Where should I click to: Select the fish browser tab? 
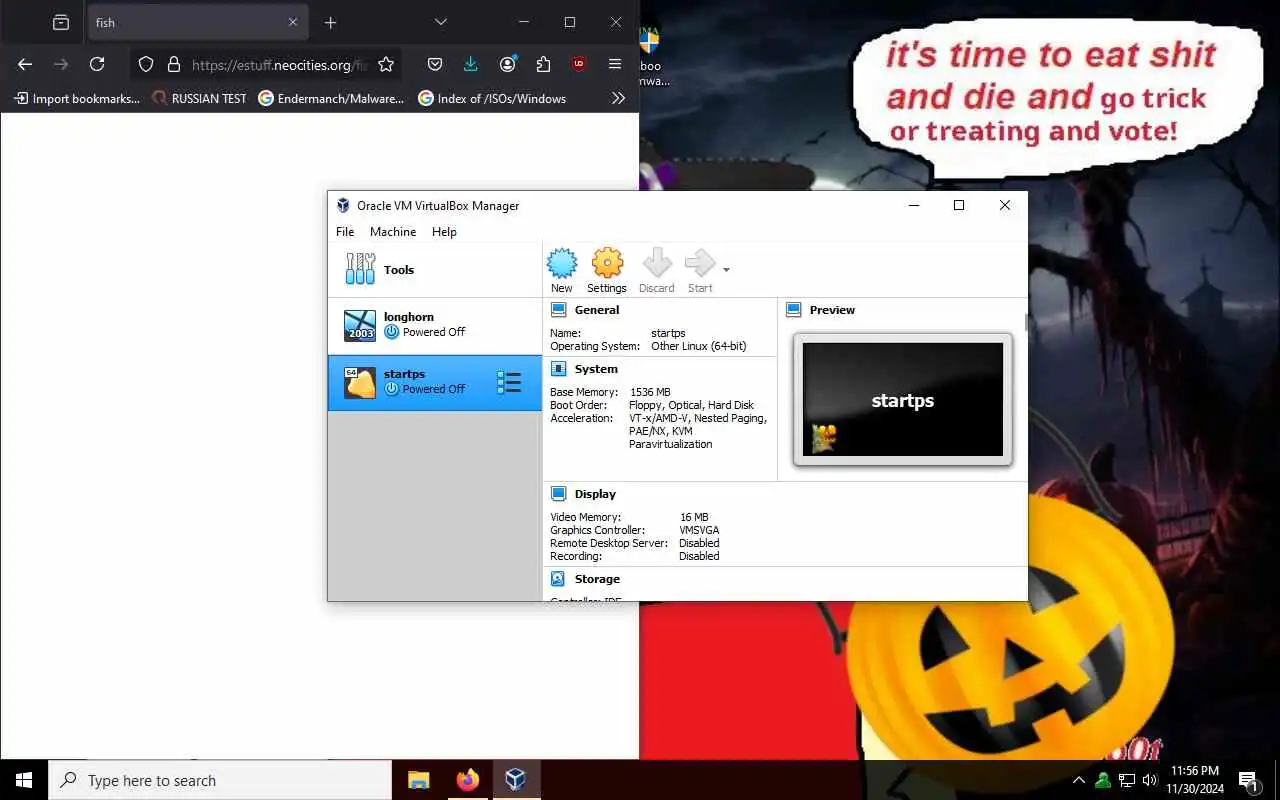pyautogui.click(x=198, y=22)
